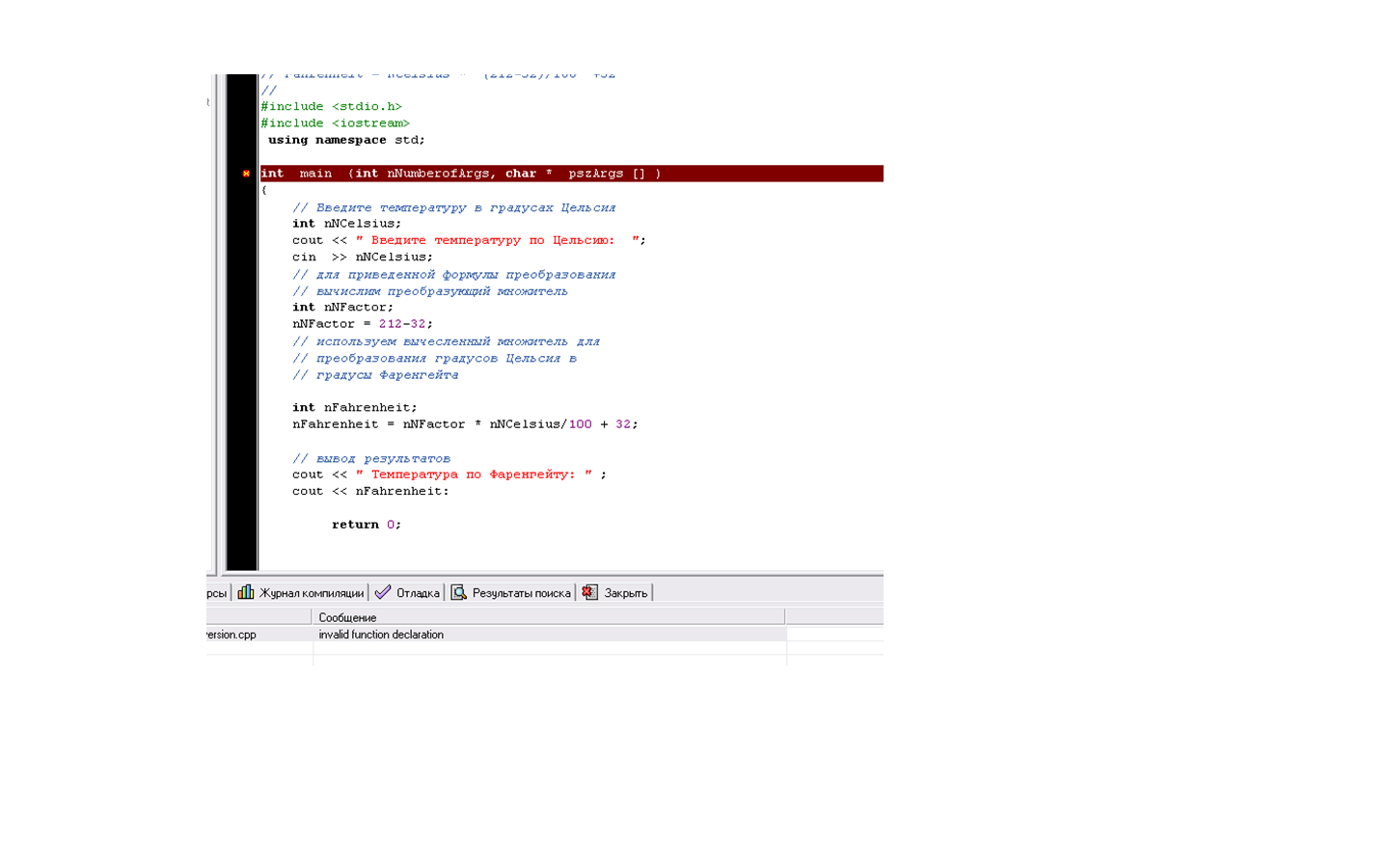The image size is (1389, 868).
Task: Open the Журнал компиляции tab
Action: [x=300, y=592]
